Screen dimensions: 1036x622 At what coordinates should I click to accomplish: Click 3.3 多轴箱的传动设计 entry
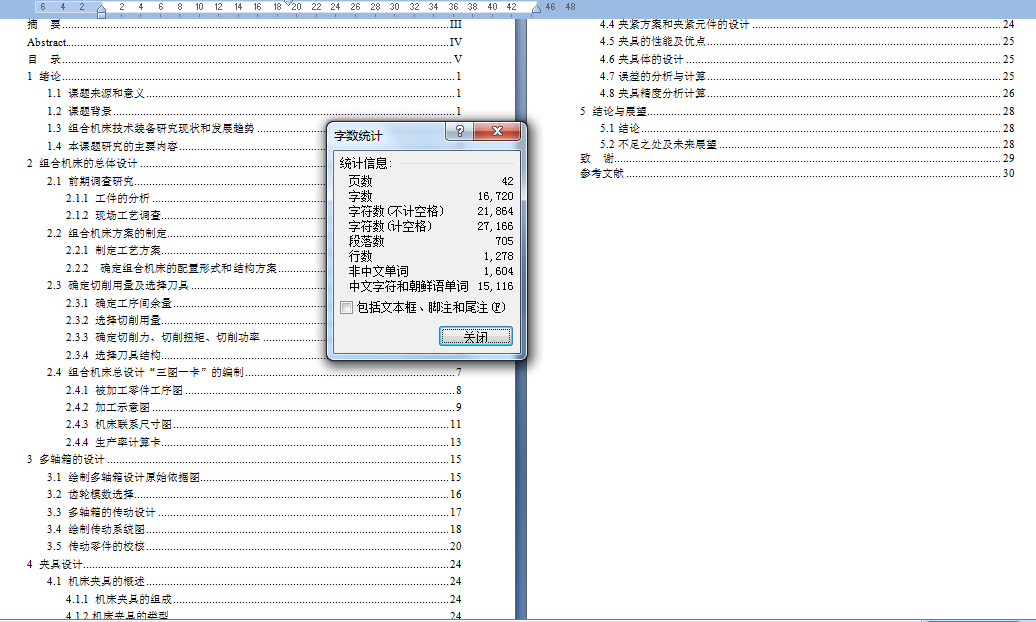click(254, 512)
